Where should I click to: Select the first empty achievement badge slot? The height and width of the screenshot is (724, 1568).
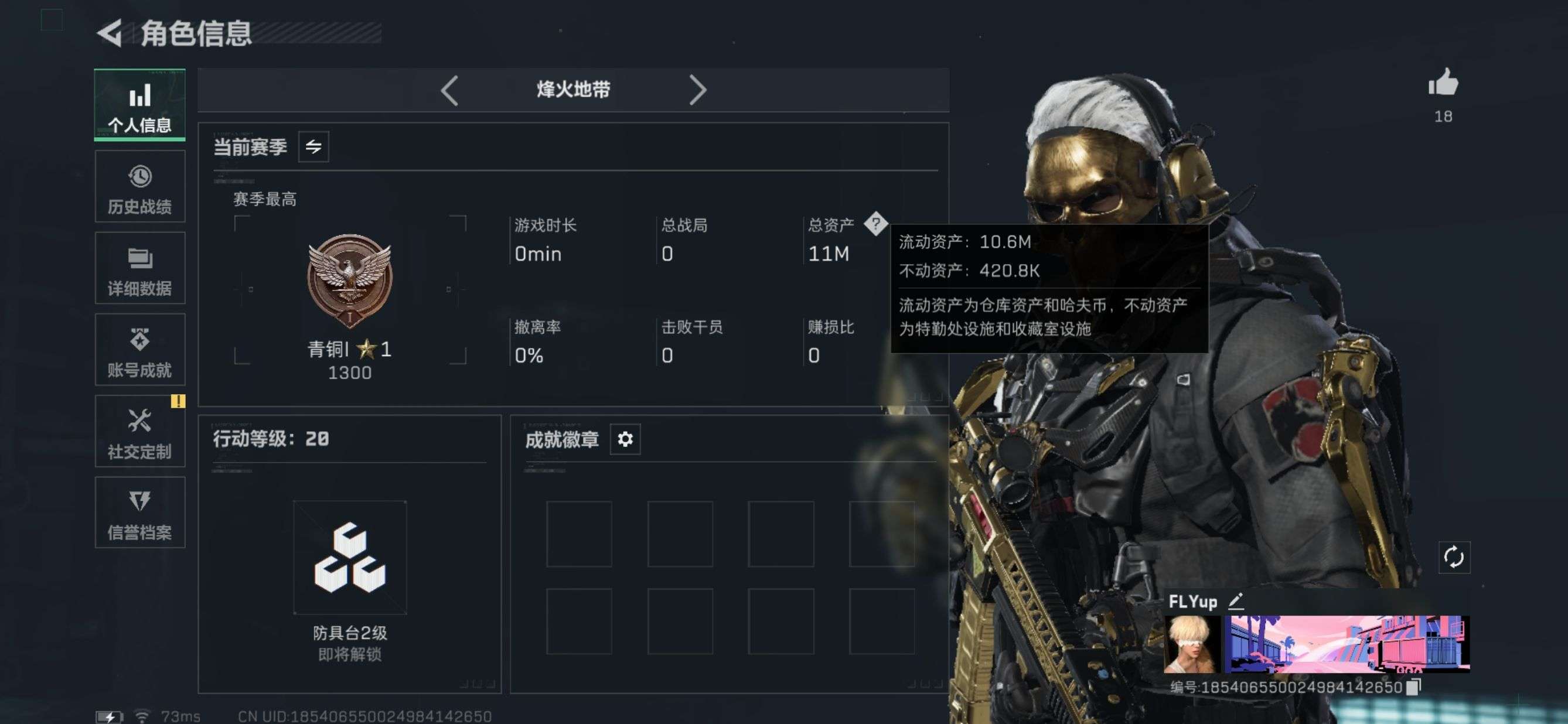(579, 534)
